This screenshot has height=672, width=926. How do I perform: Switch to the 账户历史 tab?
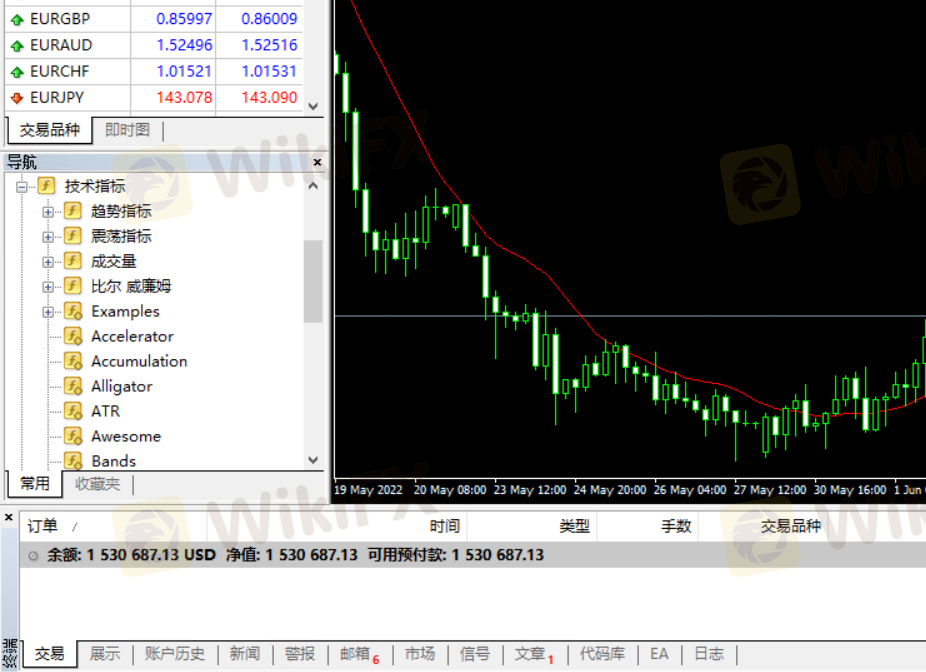(x=175, y=654)
